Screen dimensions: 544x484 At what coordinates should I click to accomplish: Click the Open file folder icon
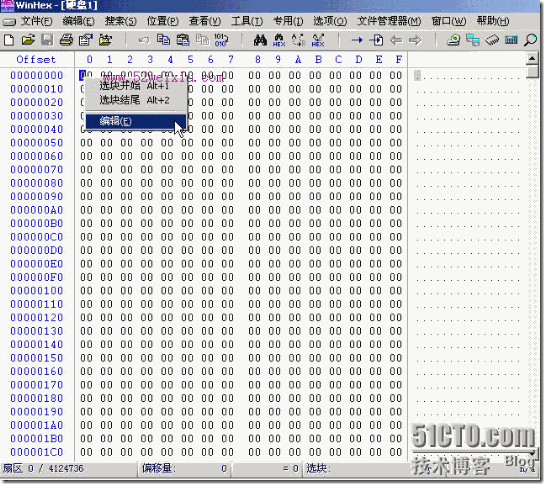coord(28,40)
